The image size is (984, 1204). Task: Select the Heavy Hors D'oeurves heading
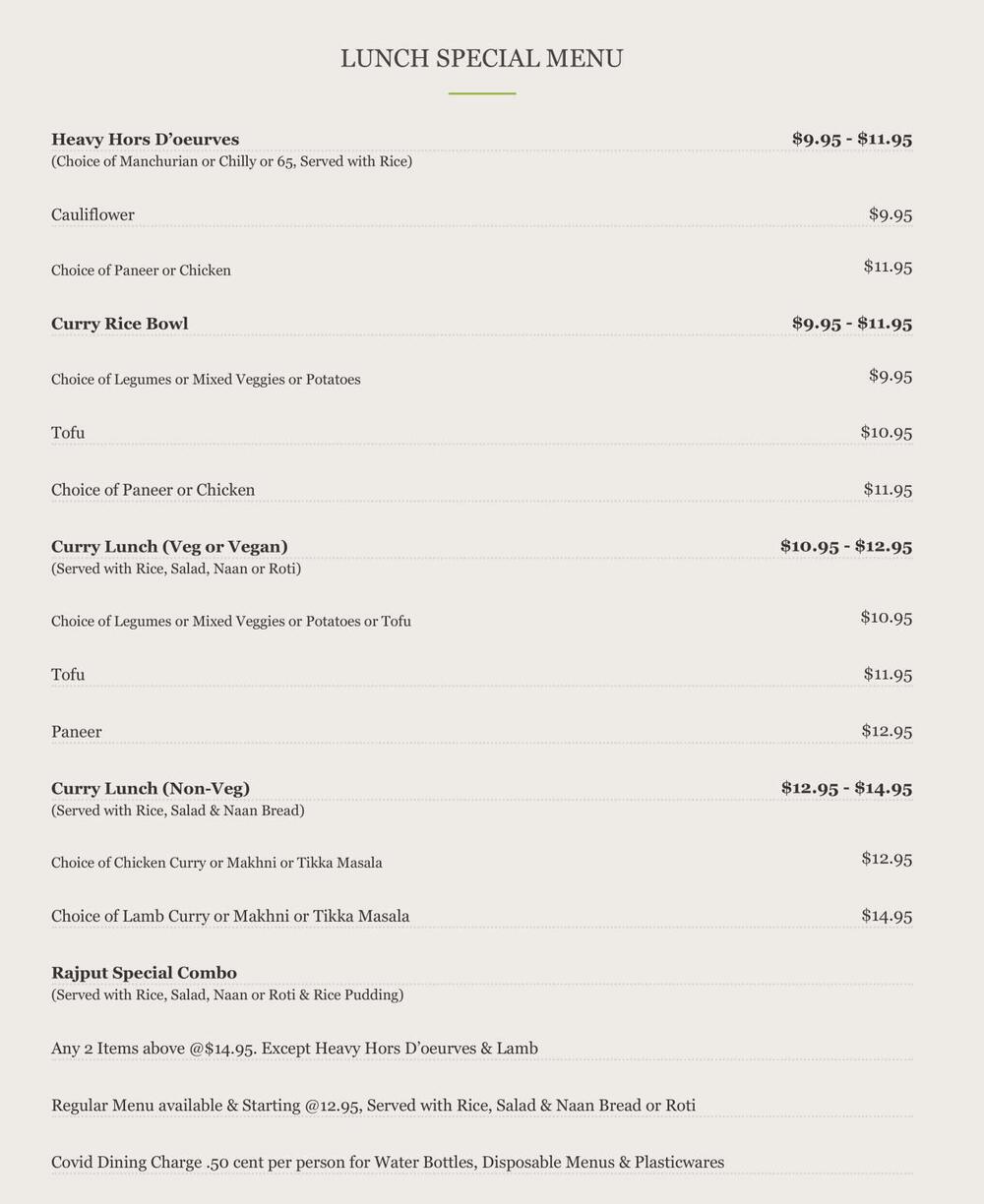click(145, 140)
